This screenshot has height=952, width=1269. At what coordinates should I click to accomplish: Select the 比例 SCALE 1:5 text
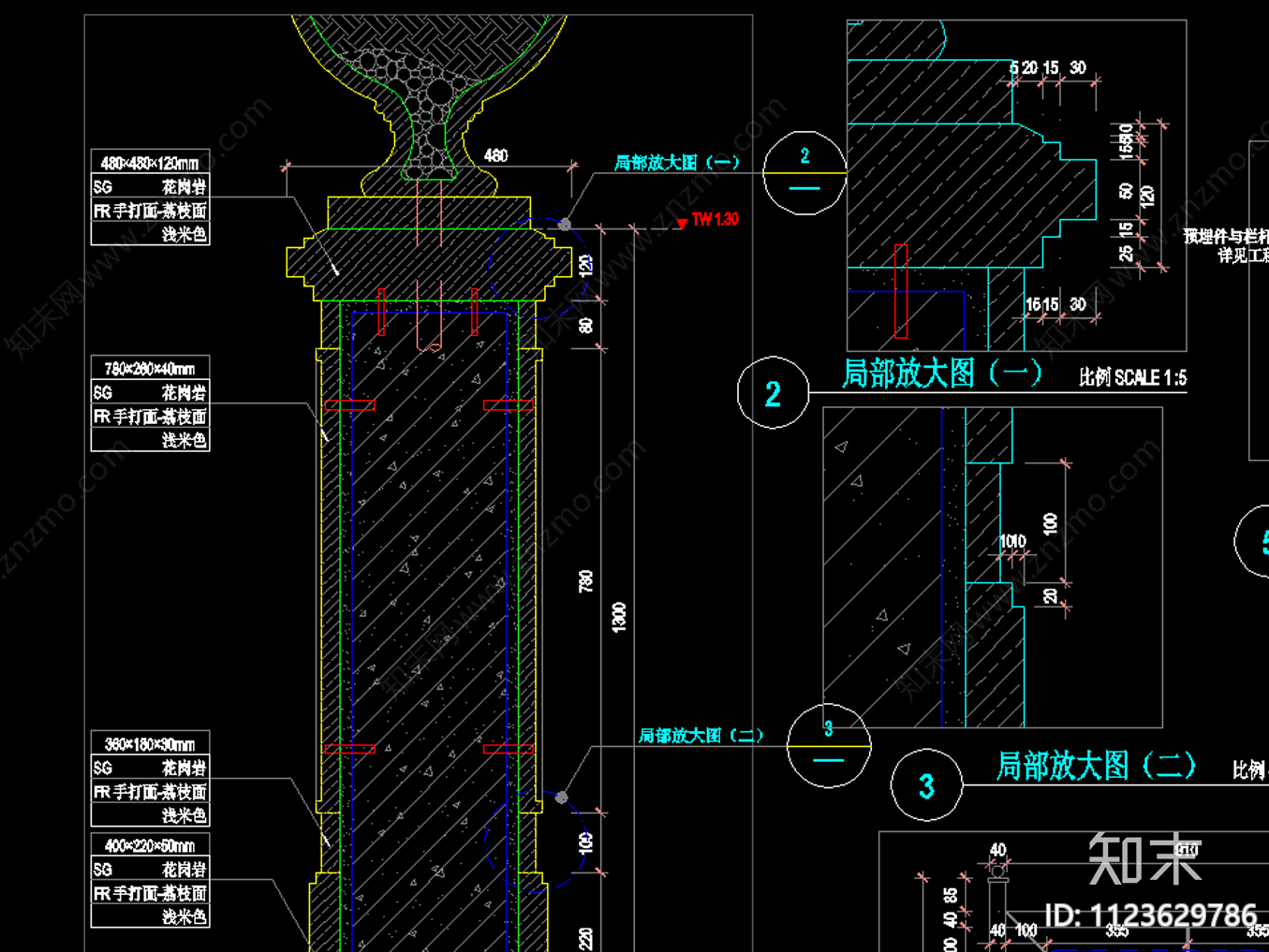(1132, 377)
